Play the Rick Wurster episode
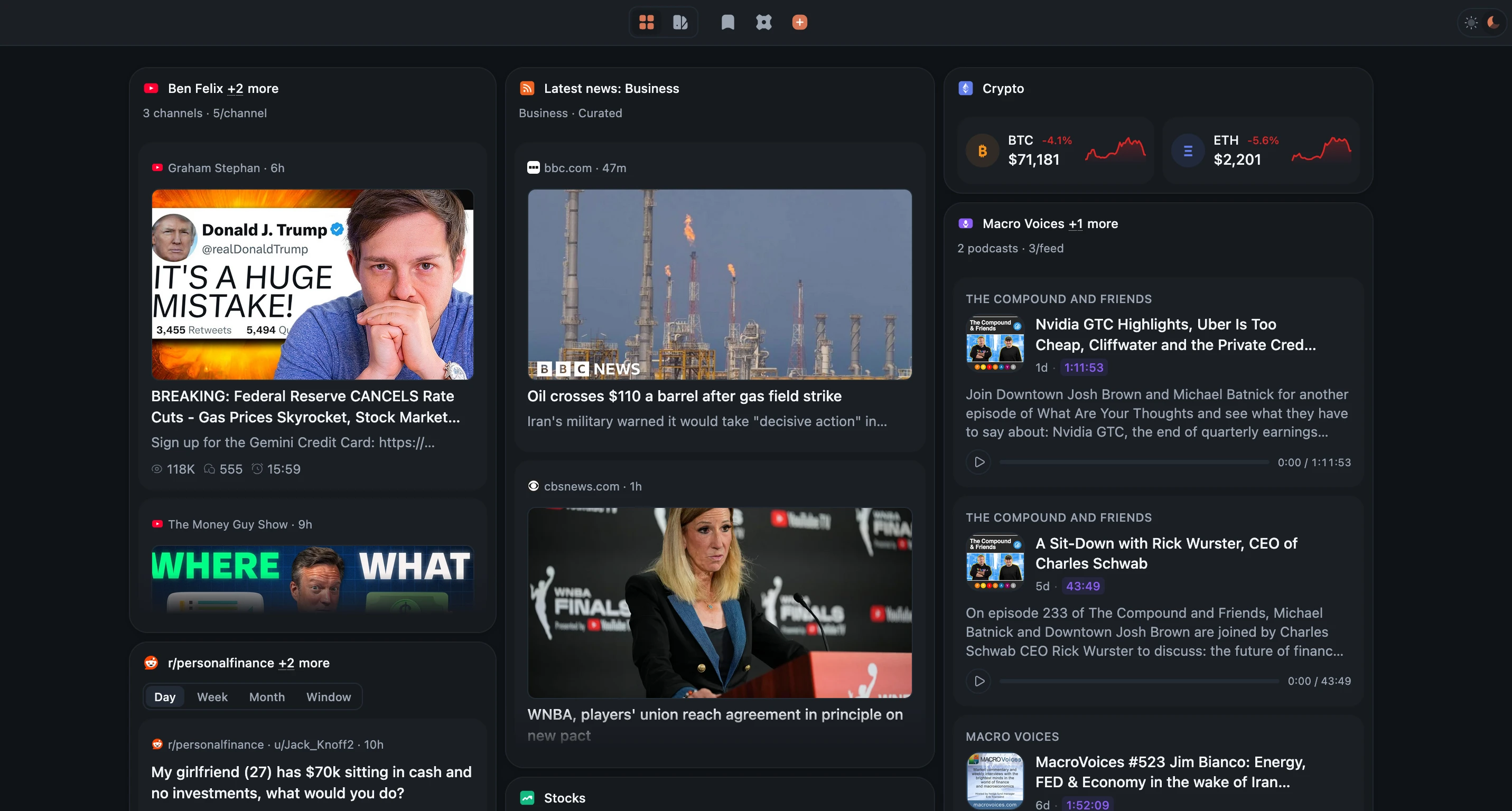The width and height of the screenshot is (1512, 811). [x=979, y=681]
